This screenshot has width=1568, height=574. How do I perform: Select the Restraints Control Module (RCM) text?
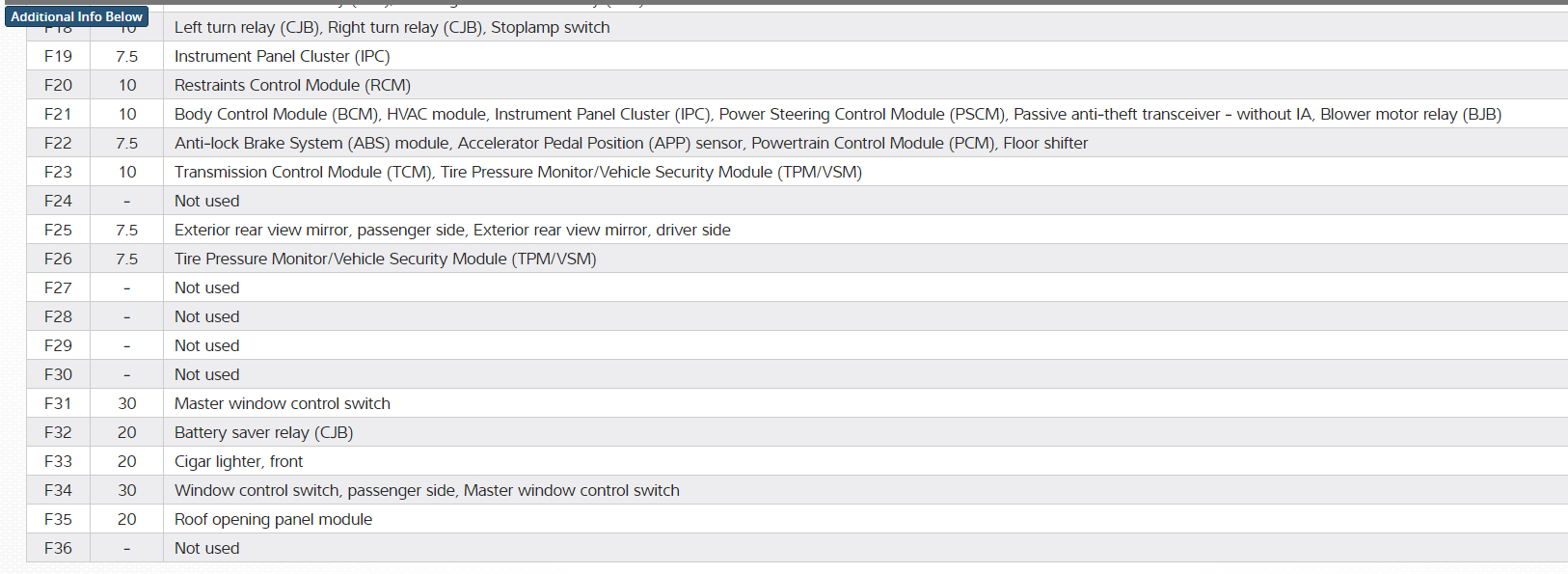[x=292, y=85]
